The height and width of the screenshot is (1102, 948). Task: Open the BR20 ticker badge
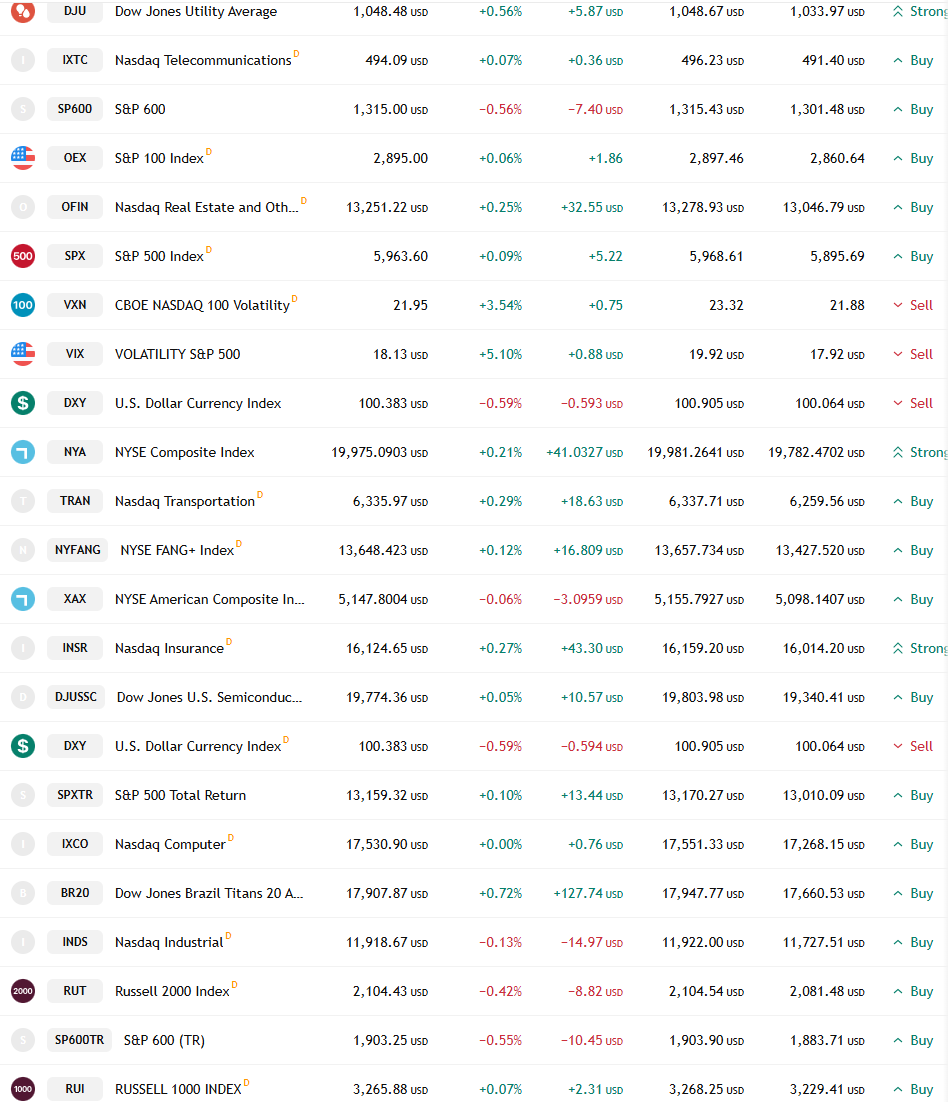pyautogui.click(x=75, y=893)
